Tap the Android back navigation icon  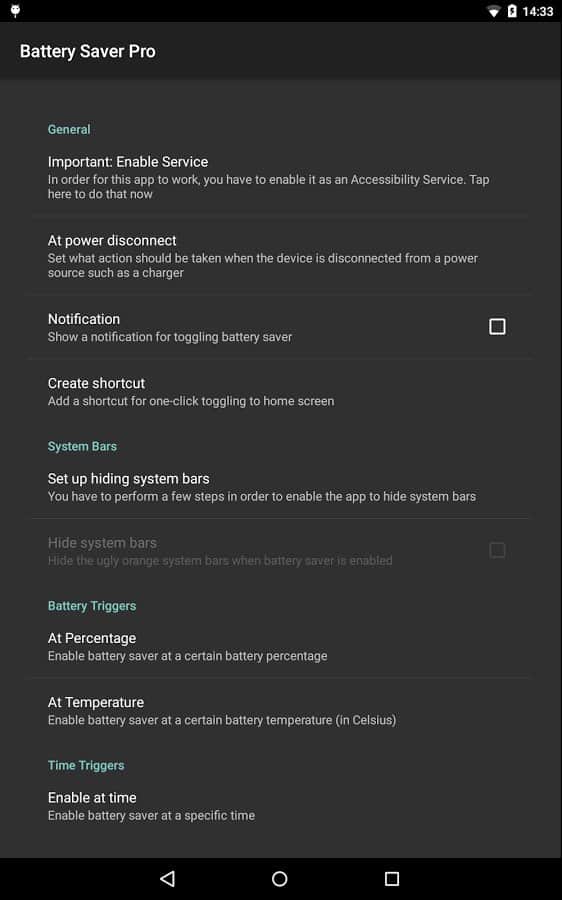pyautogui.click(x=167, y=878)
